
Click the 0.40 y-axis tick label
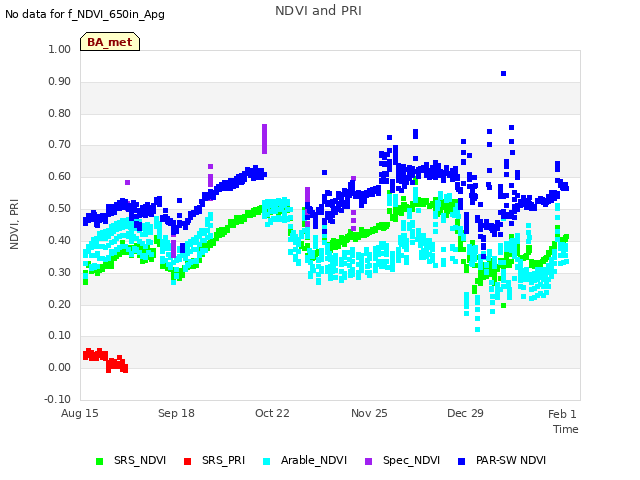[x=60, y=240]
